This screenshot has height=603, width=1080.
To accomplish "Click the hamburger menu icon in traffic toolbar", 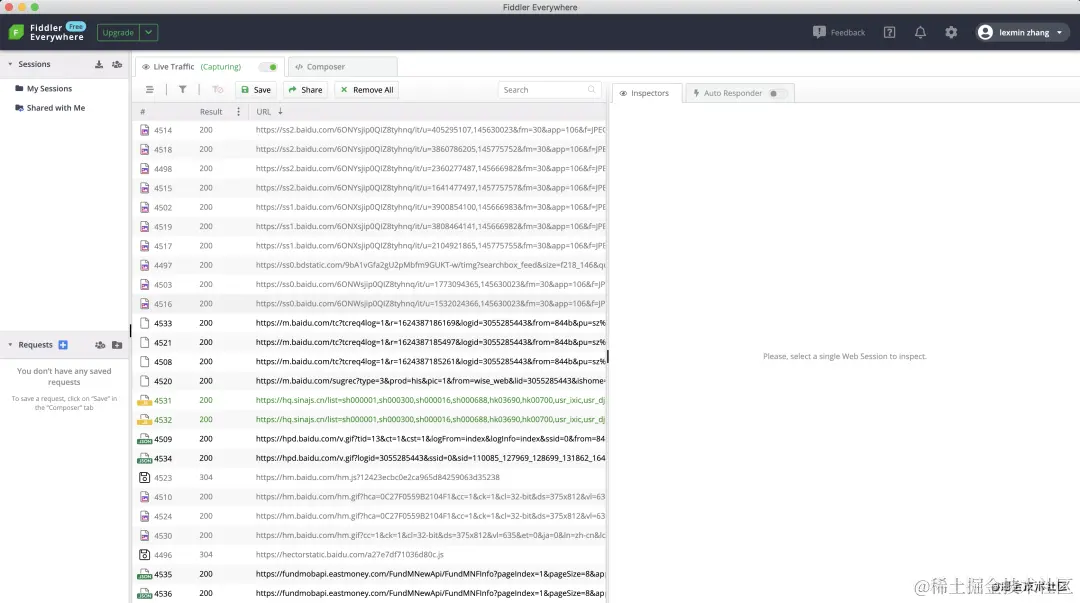I will [149, 90].
